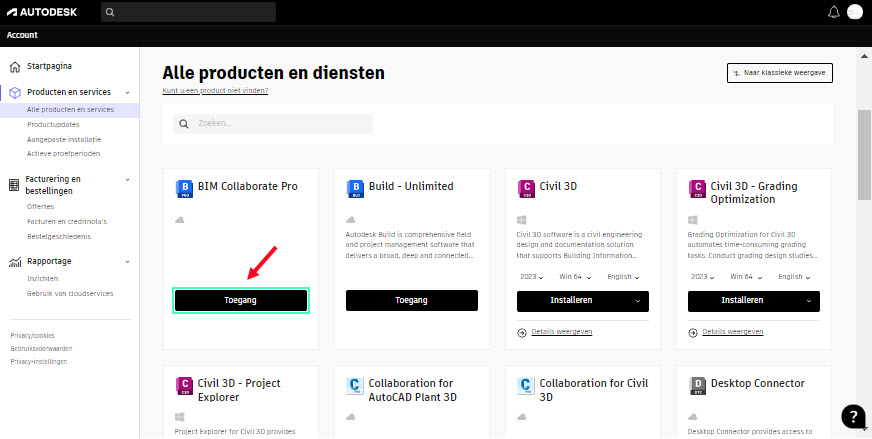Open Gebruiksvoorwaarden link

pyautogui.click(x=41, y=349)
